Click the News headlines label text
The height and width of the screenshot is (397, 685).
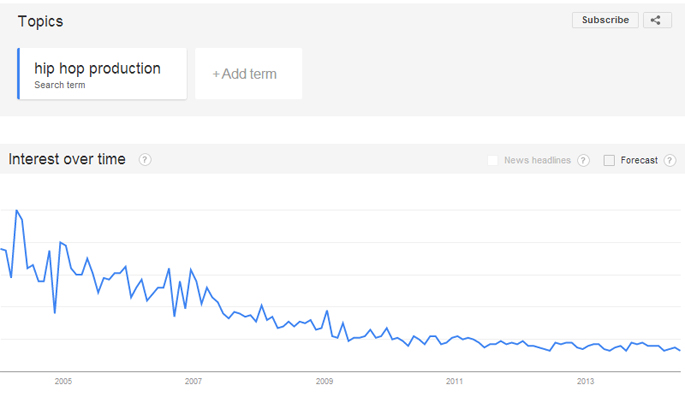[537, 160]
